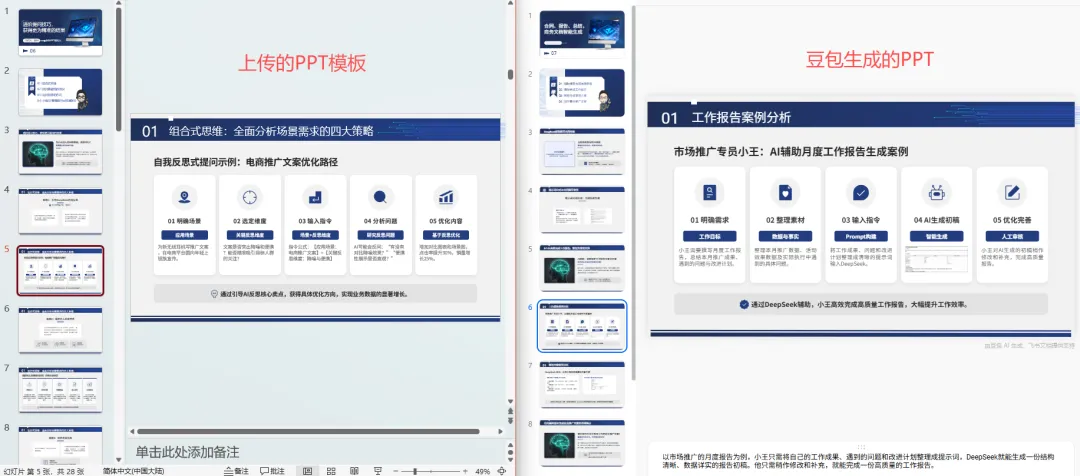1080x476 pixels.
Task: Click document search icon on 01 明确需求 card
Action: point(709,192)
